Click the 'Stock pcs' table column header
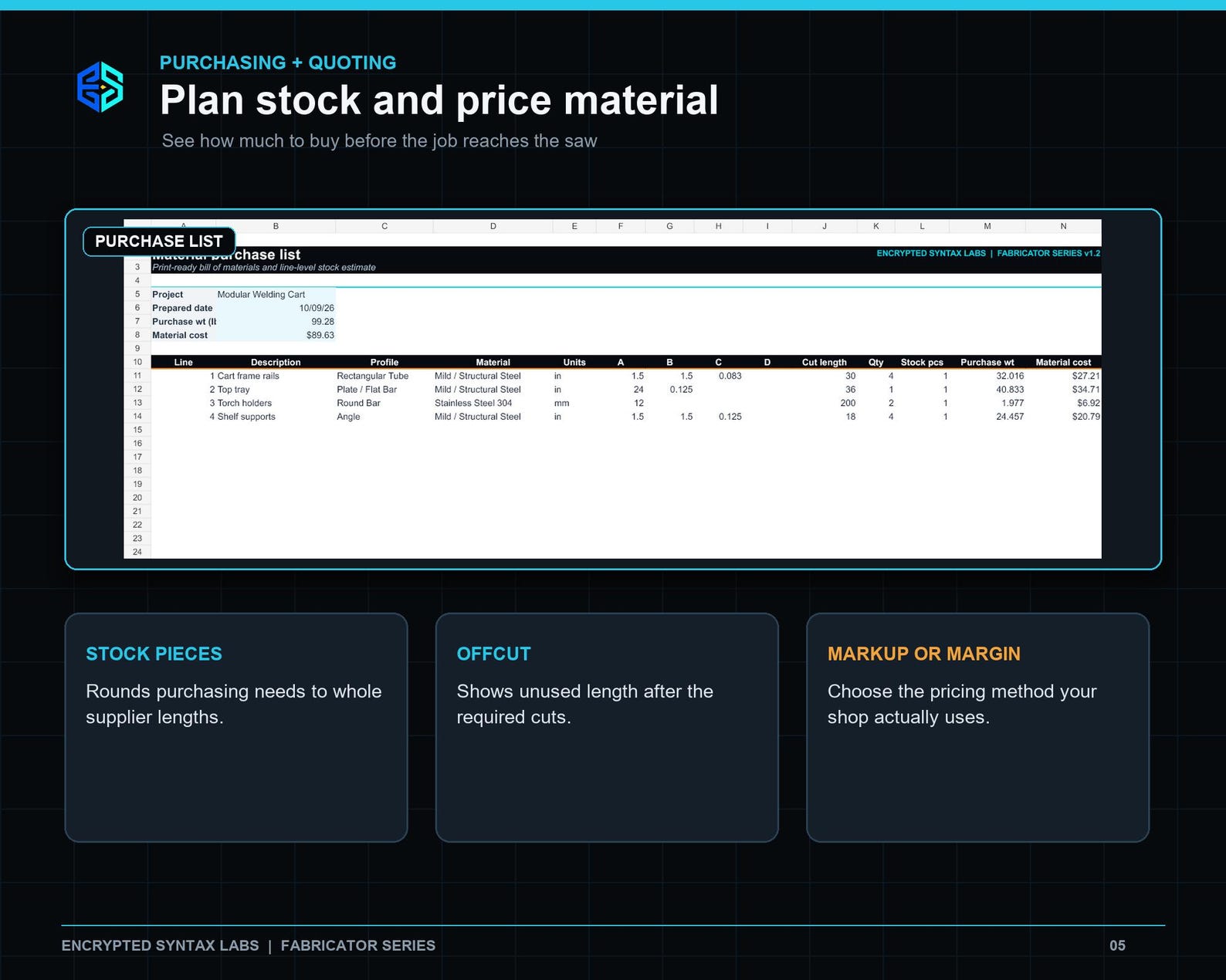This screenshot has height=980, width=1226. (922, 363)
